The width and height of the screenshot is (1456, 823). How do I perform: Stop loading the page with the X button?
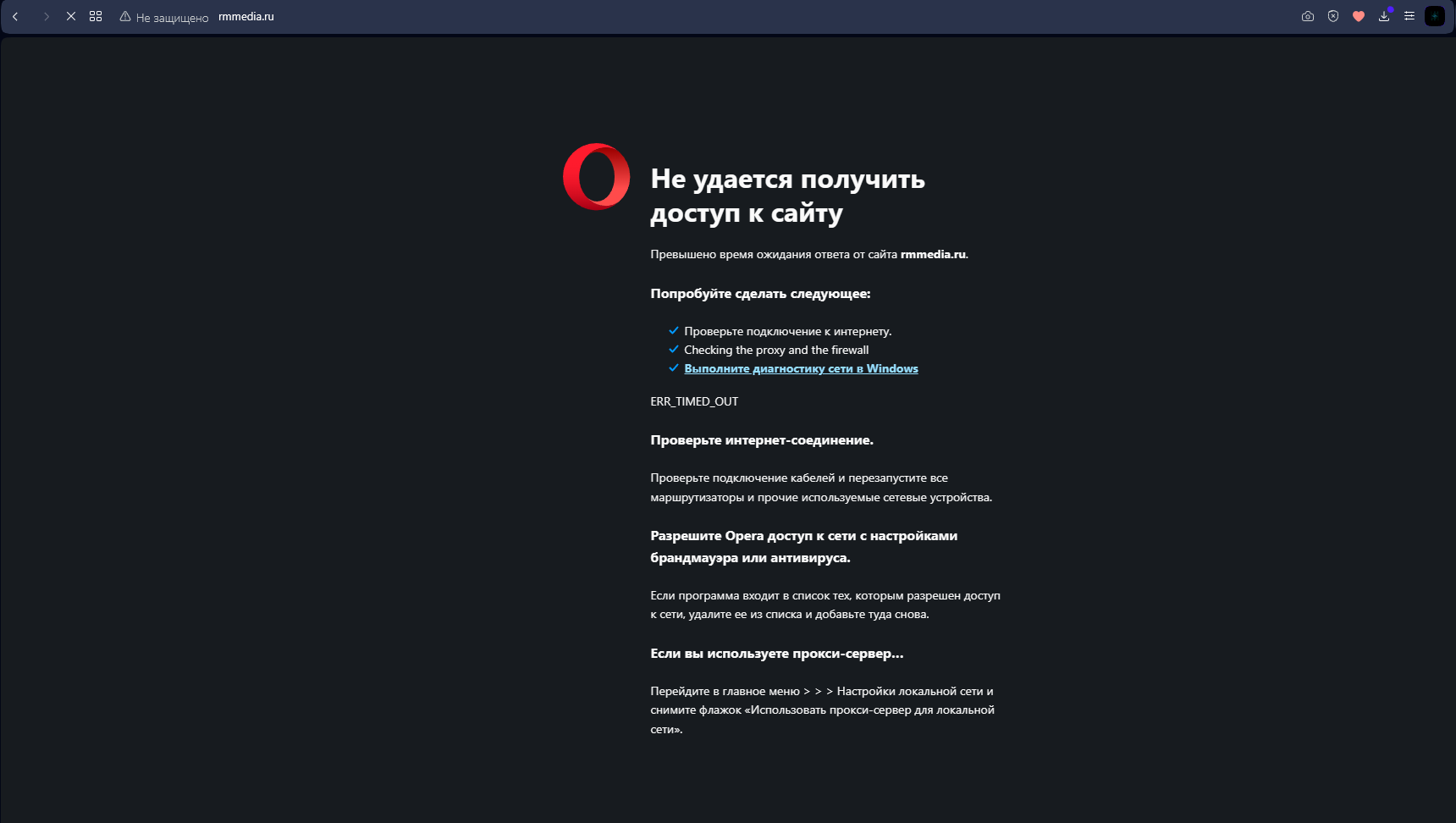click(x=71, y=16)
